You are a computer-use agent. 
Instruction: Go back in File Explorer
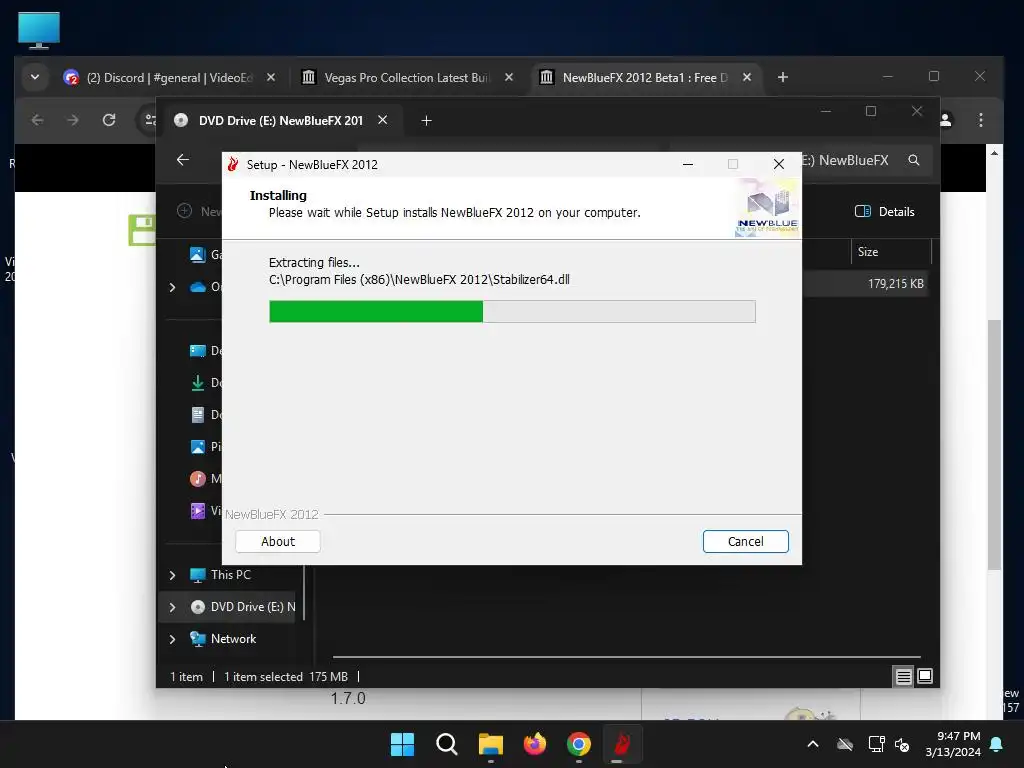point(183,160)
